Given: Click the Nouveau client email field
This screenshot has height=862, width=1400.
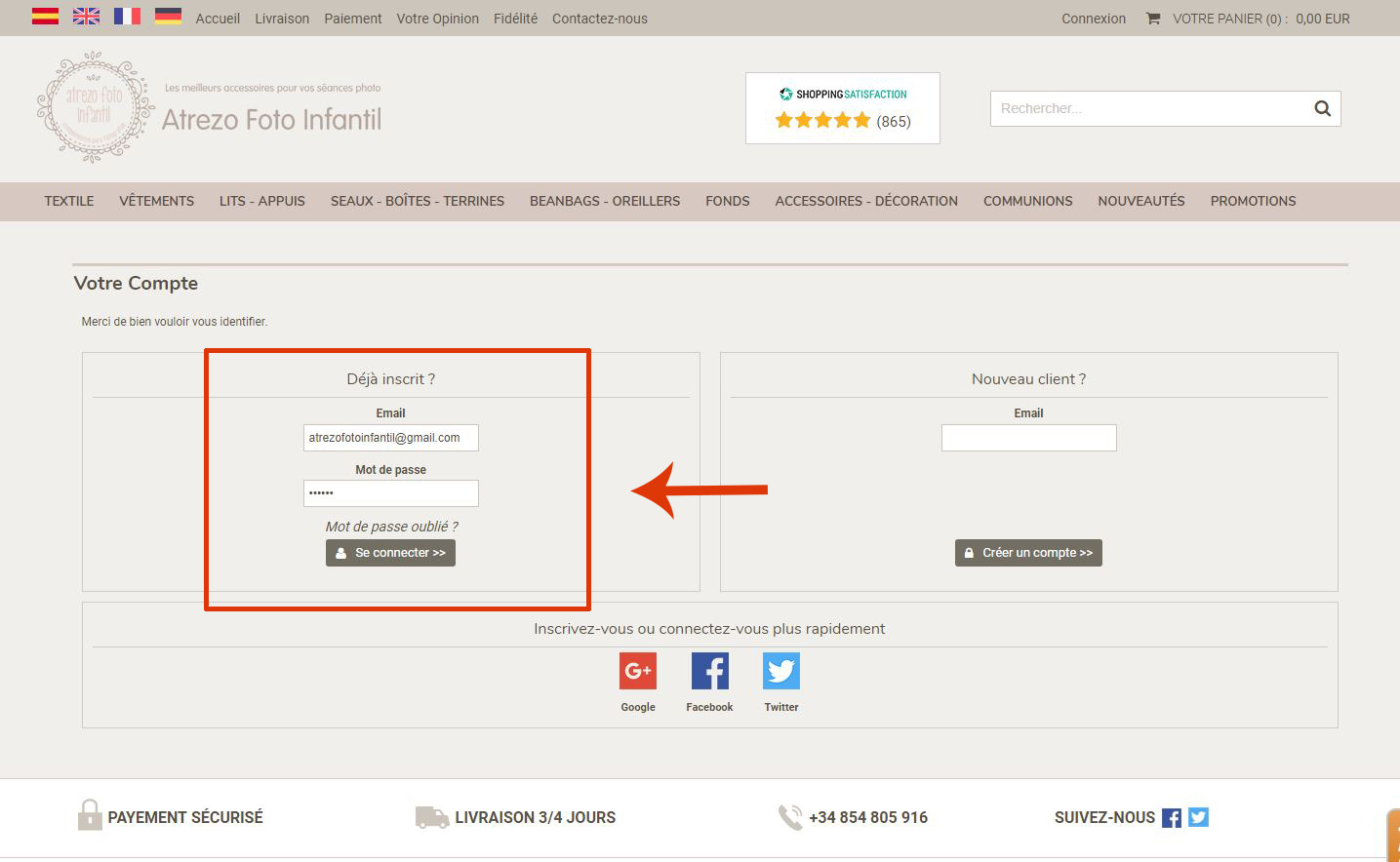Looking at the screenshot, I should pos(1028,438).
